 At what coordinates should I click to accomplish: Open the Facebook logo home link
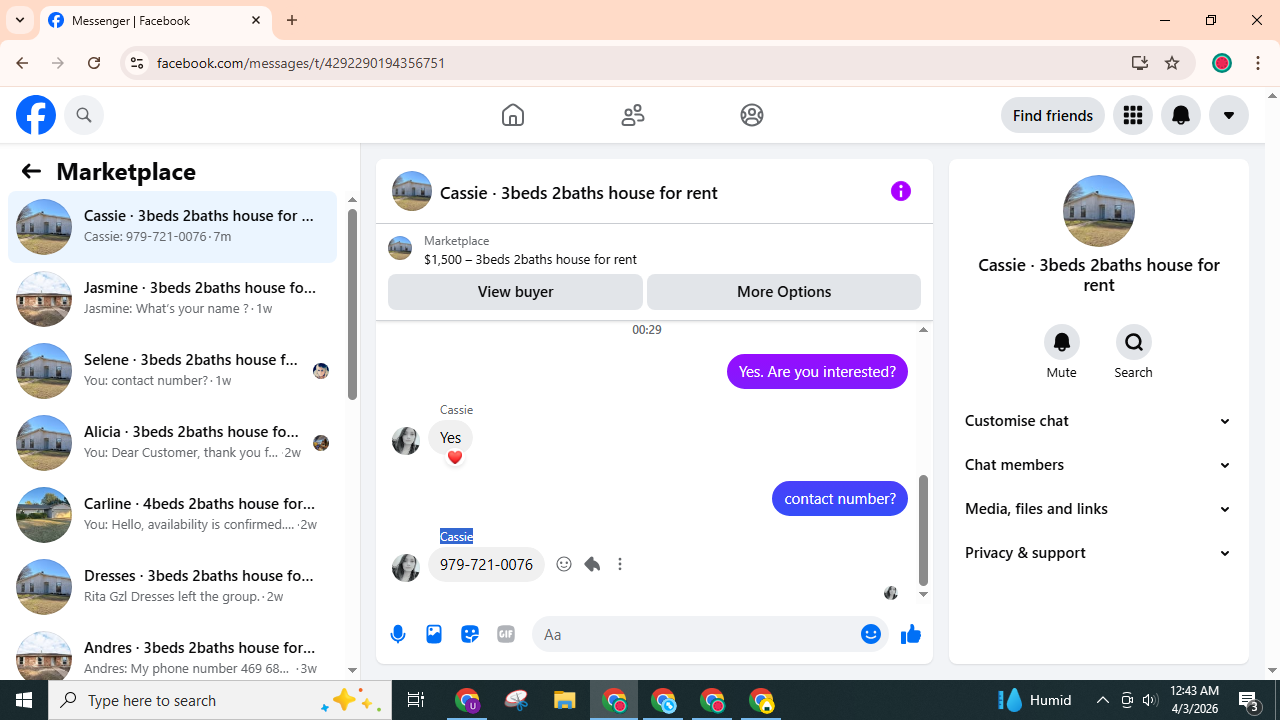pyautogui.click(x=36, y=115)
